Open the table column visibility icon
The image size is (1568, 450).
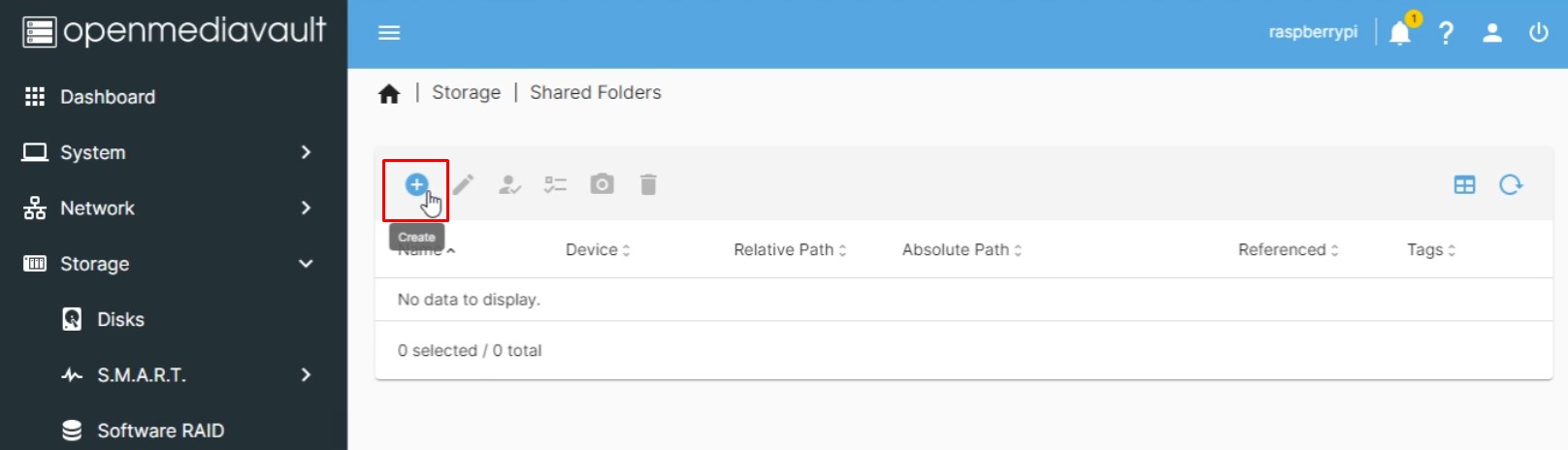coord(1464,184)
